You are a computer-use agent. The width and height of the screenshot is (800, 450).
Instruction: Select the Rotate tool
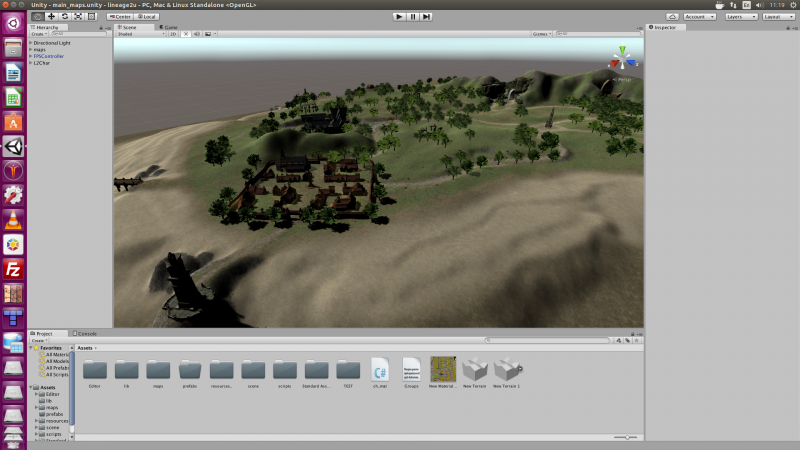click(x=65, y=16)
